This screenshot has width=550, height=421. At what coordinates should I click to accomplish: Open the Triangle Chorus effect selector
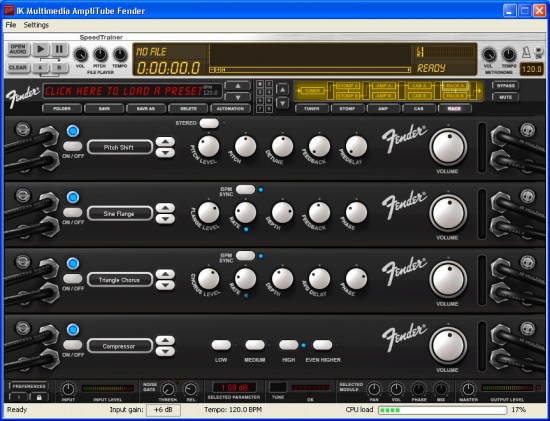[x=120, y=280]
